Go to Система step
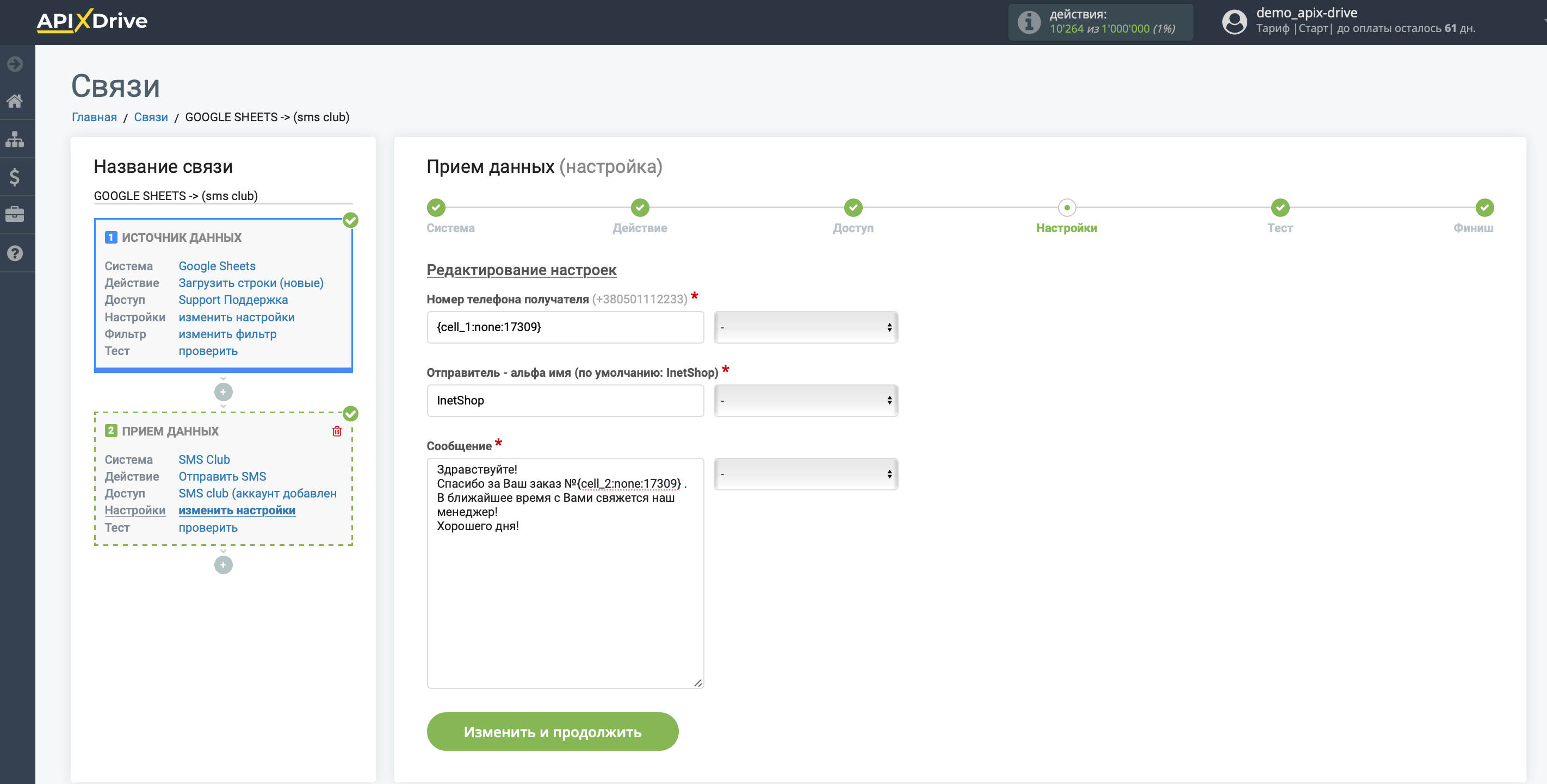 pos(437,208)
